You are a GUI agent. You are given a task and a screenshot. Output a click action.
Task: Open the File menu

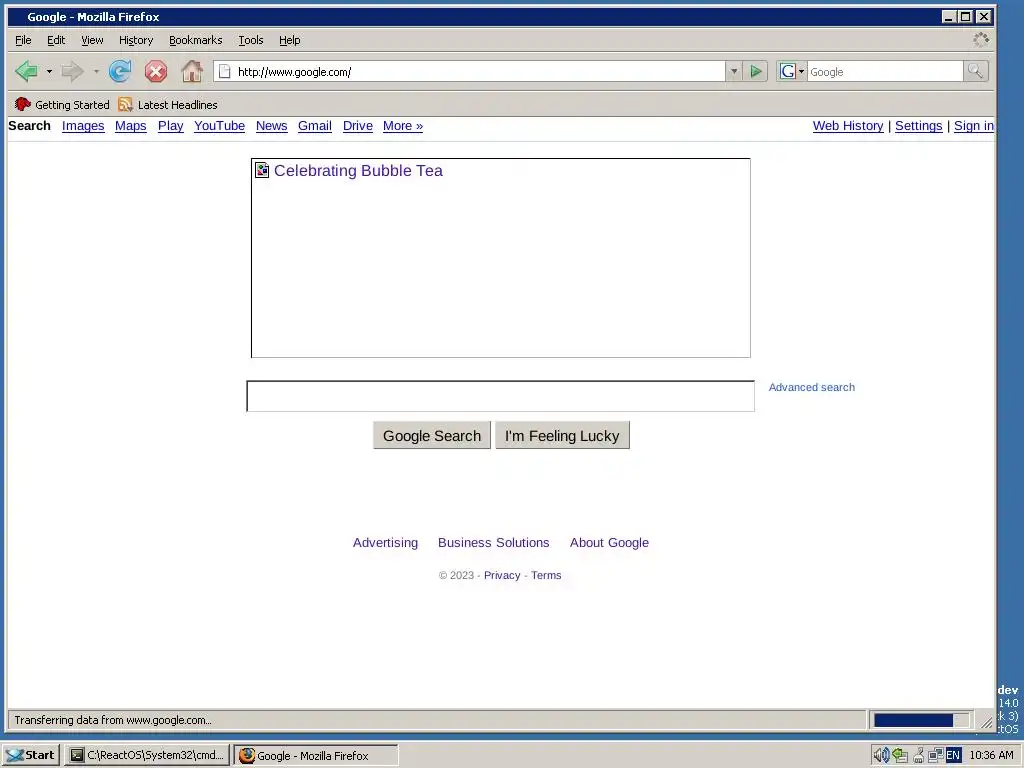23,40
